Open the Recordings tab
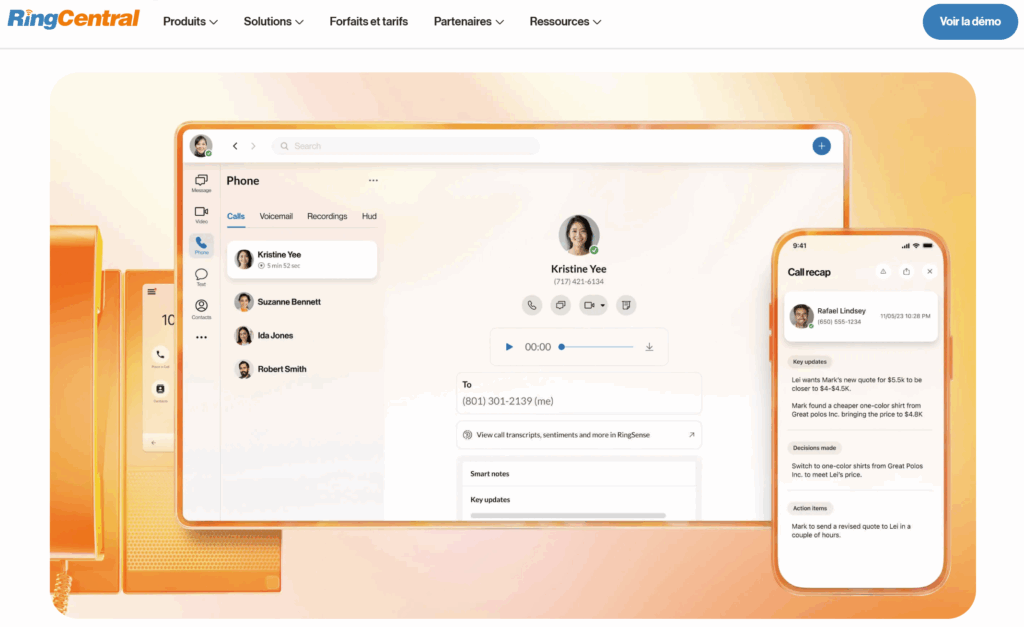 pos(330,216)
